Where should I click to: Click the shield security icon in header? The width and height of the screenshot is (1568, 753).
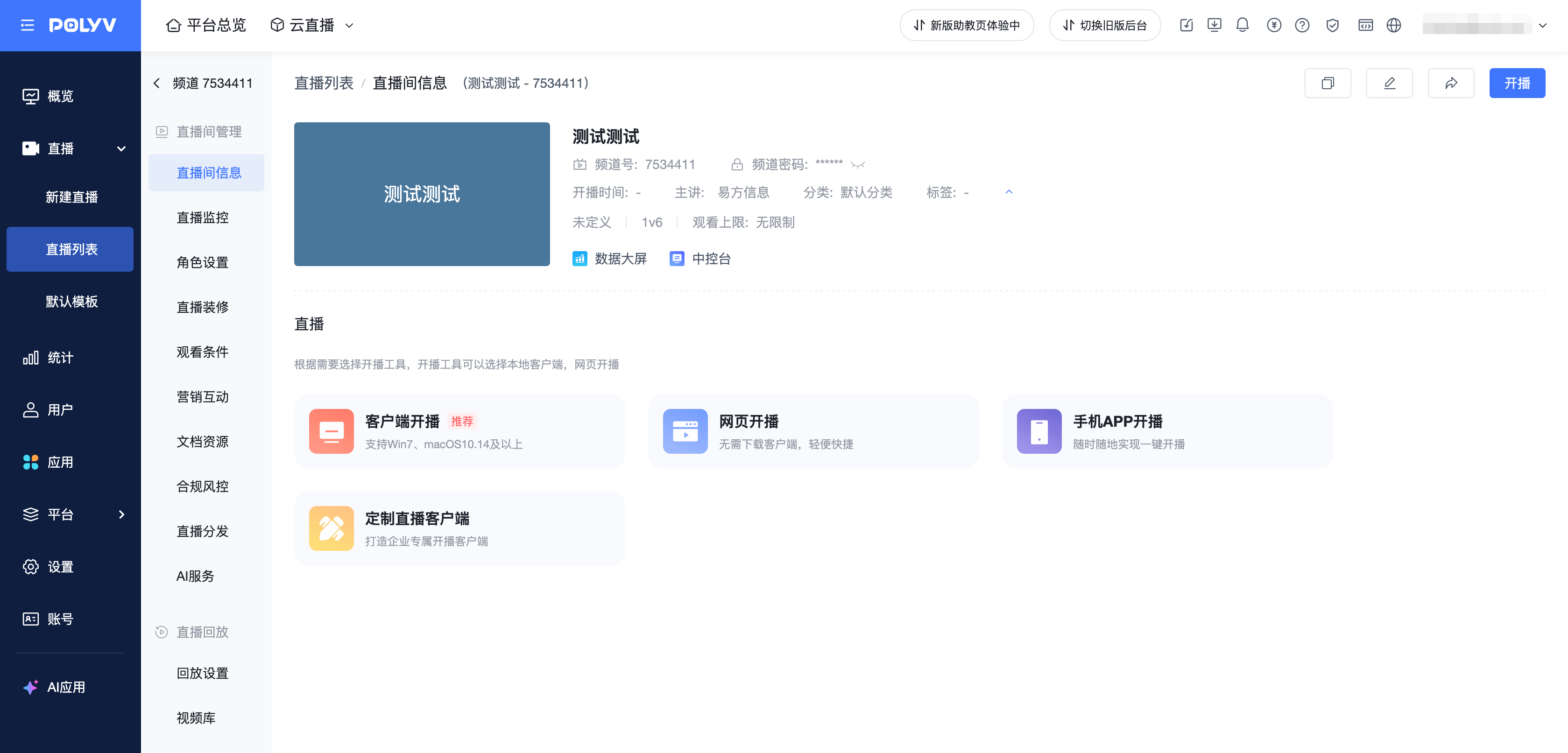pyautogui.click(x=1333, y=25)
